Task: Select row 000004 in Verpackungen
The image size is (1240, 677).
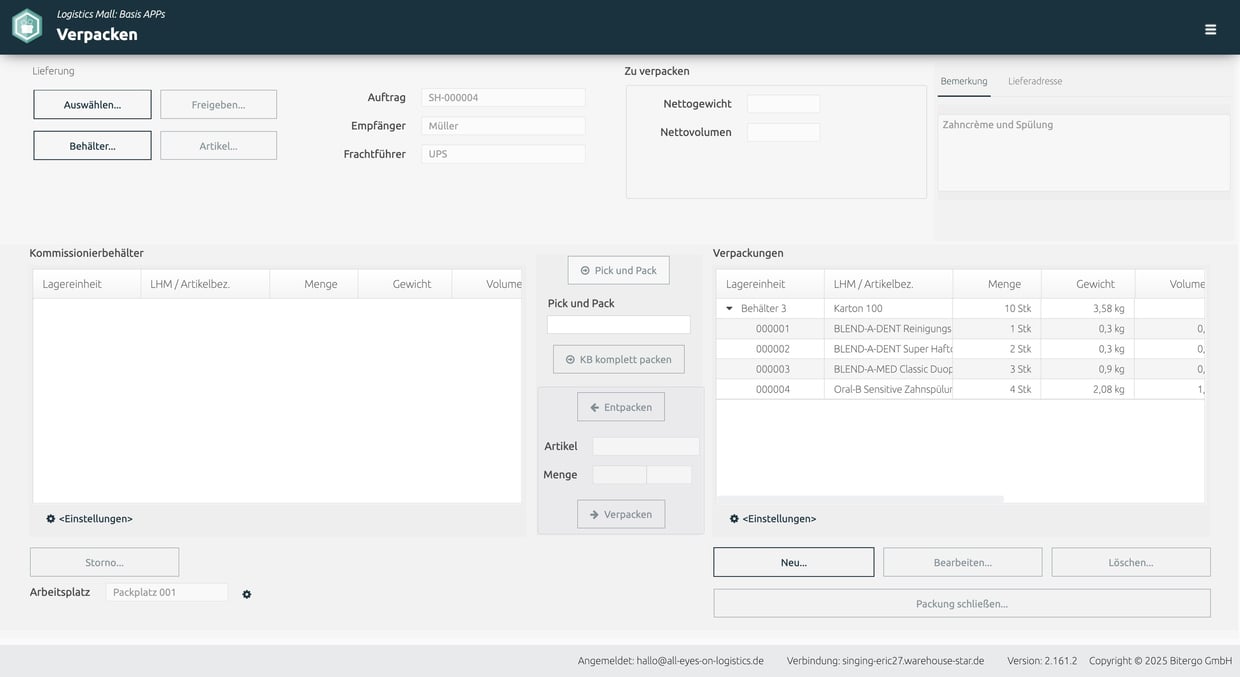Action: (960, 389)
